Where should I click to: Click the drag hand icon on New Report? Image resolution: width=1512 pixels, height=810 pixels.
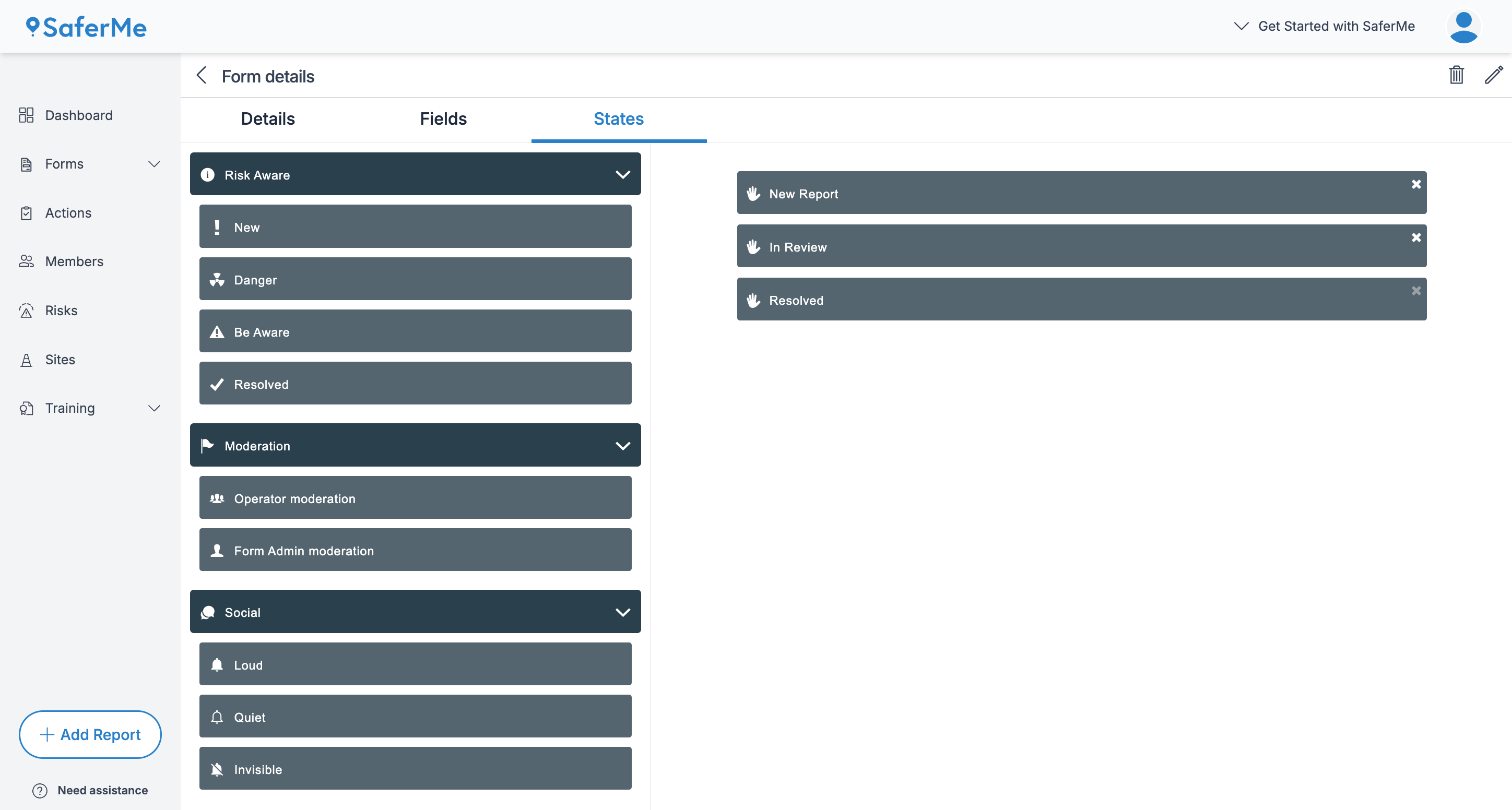754,194
